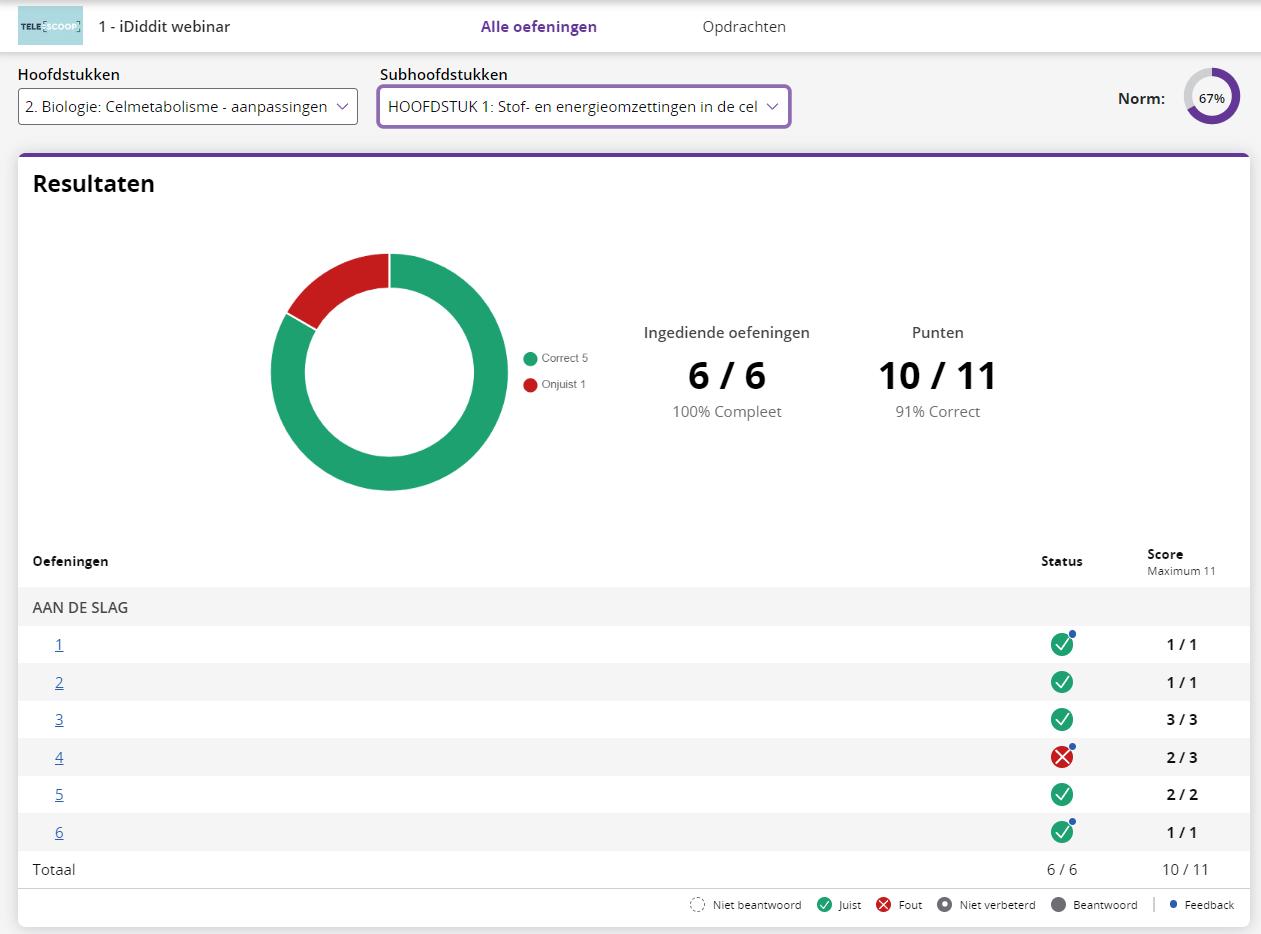Click the green check status for exercise 5
1261x934 pixels.
coord(1062,794)
